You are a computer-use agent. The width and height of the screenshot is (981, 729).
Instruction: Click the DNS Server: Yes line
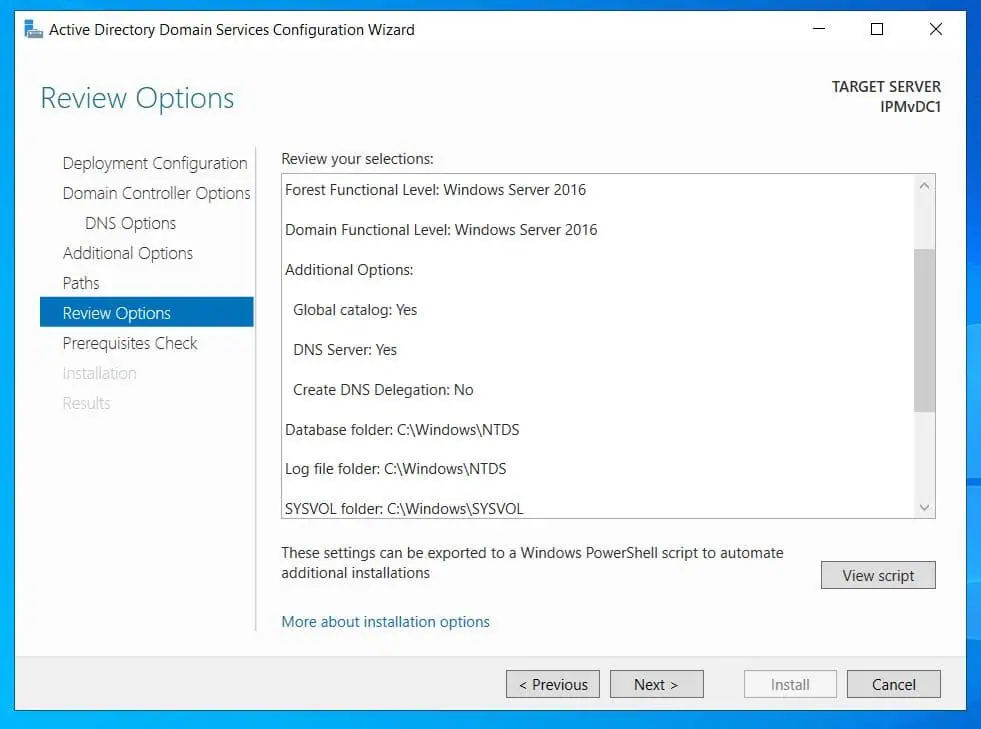click(x=345, y=350)
